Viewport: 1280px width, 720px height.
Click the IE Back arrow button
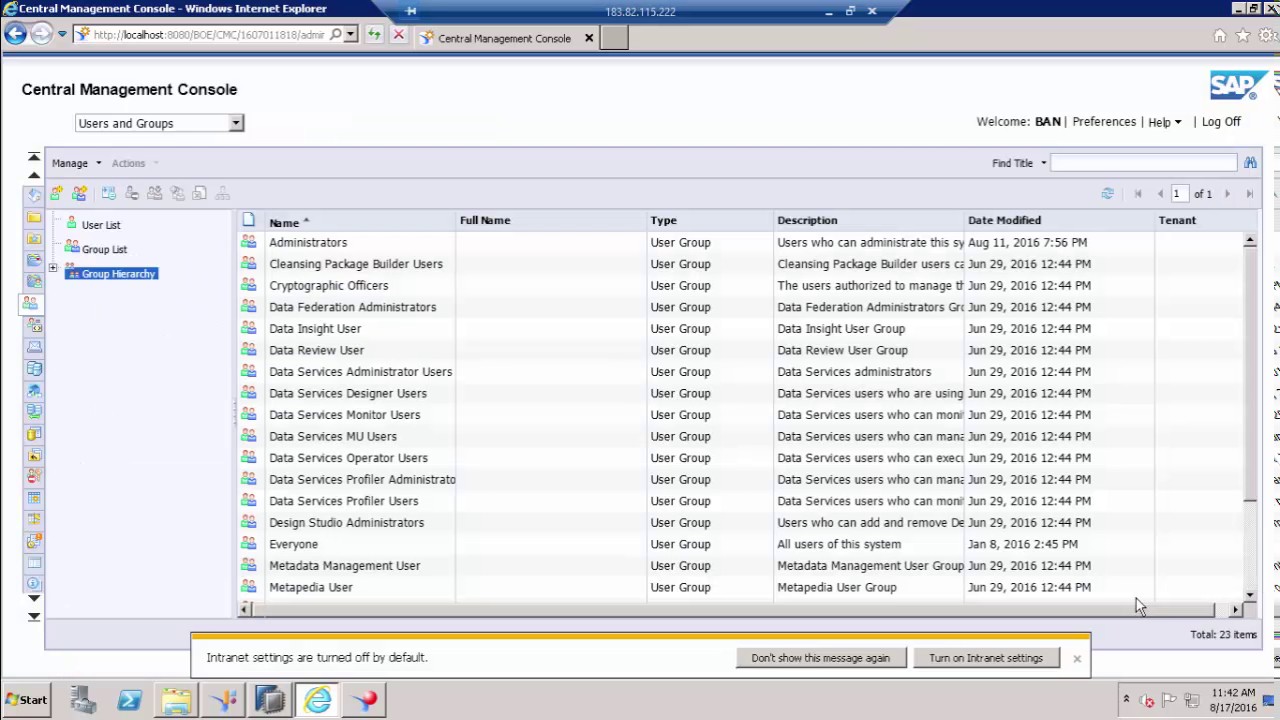tap(15, 34)
